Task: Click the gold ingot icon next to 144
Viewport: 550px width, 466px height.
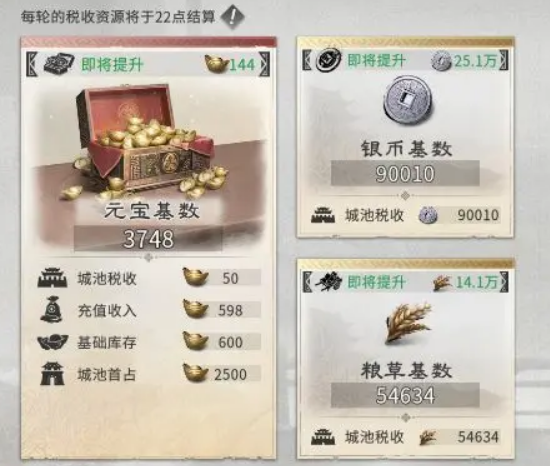Action: [217, 64]
